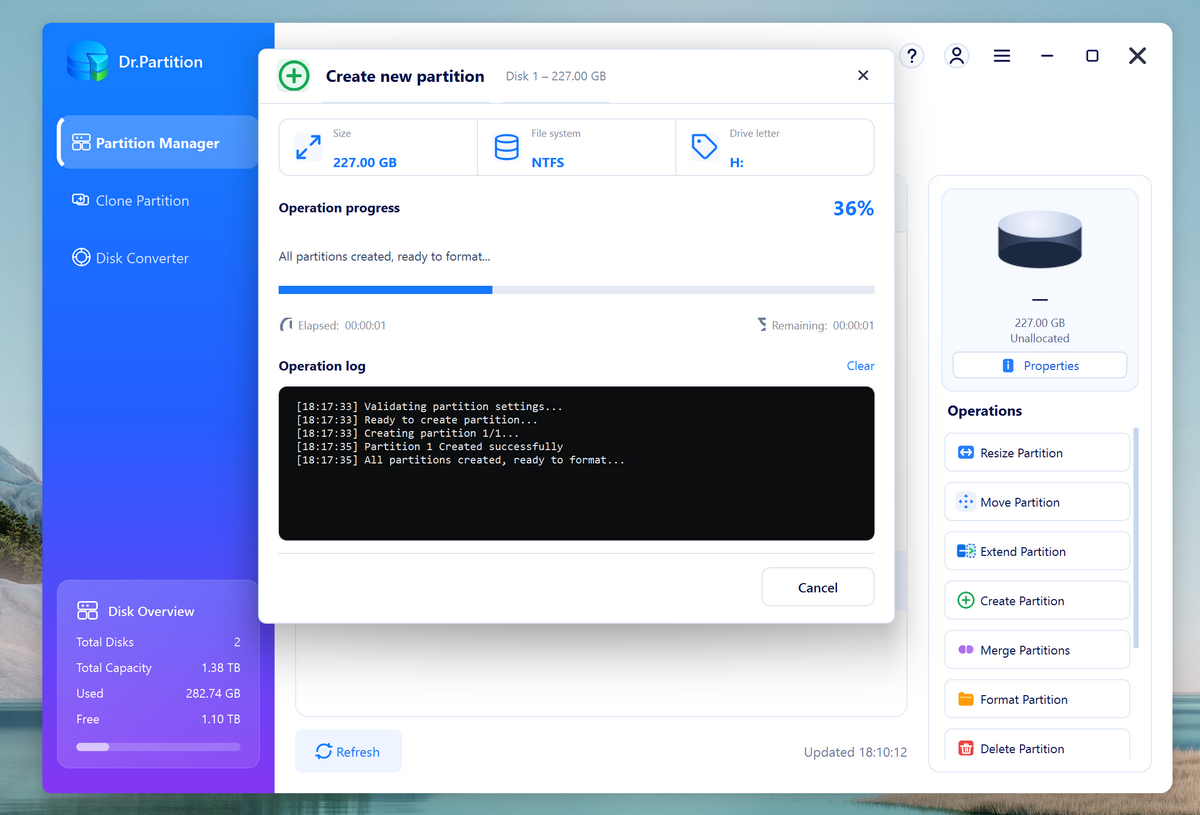This screenshot has height=815, width=1200.
Task: Click the green plus dialog icon
Action: (294, 76)
